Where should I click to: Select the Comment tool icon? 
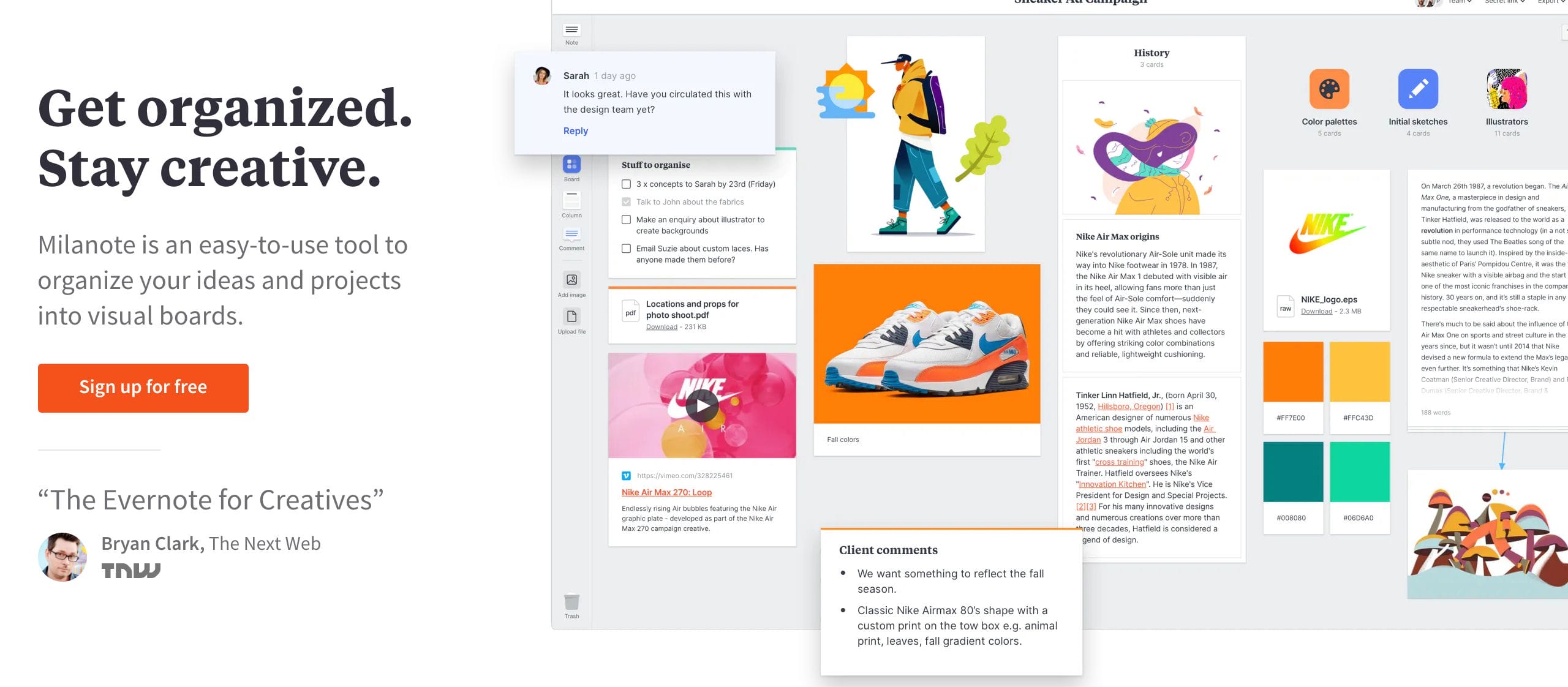point(571,235)
